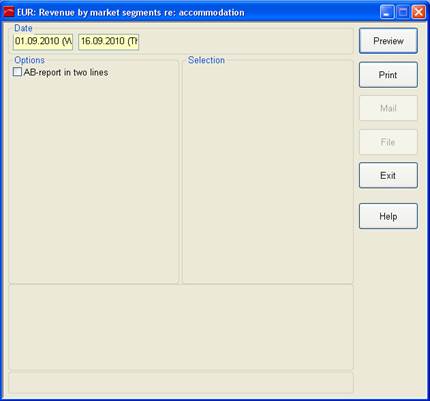The height and width of the screenshot is (401, 430).
Task: Minimize the Revenue by market segments window
Action: click(x=387, y=12)
